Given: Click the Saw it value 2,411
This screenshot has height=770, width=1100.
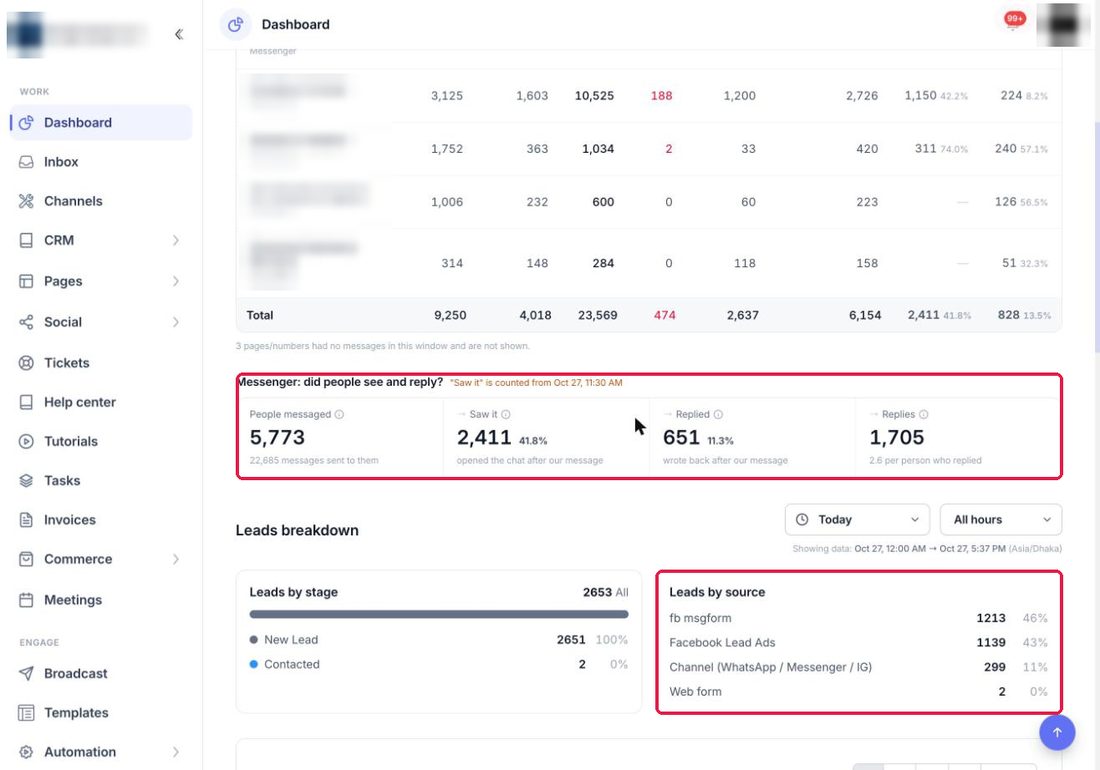Looking at the screenshot, I should click(x=484, y=438).
